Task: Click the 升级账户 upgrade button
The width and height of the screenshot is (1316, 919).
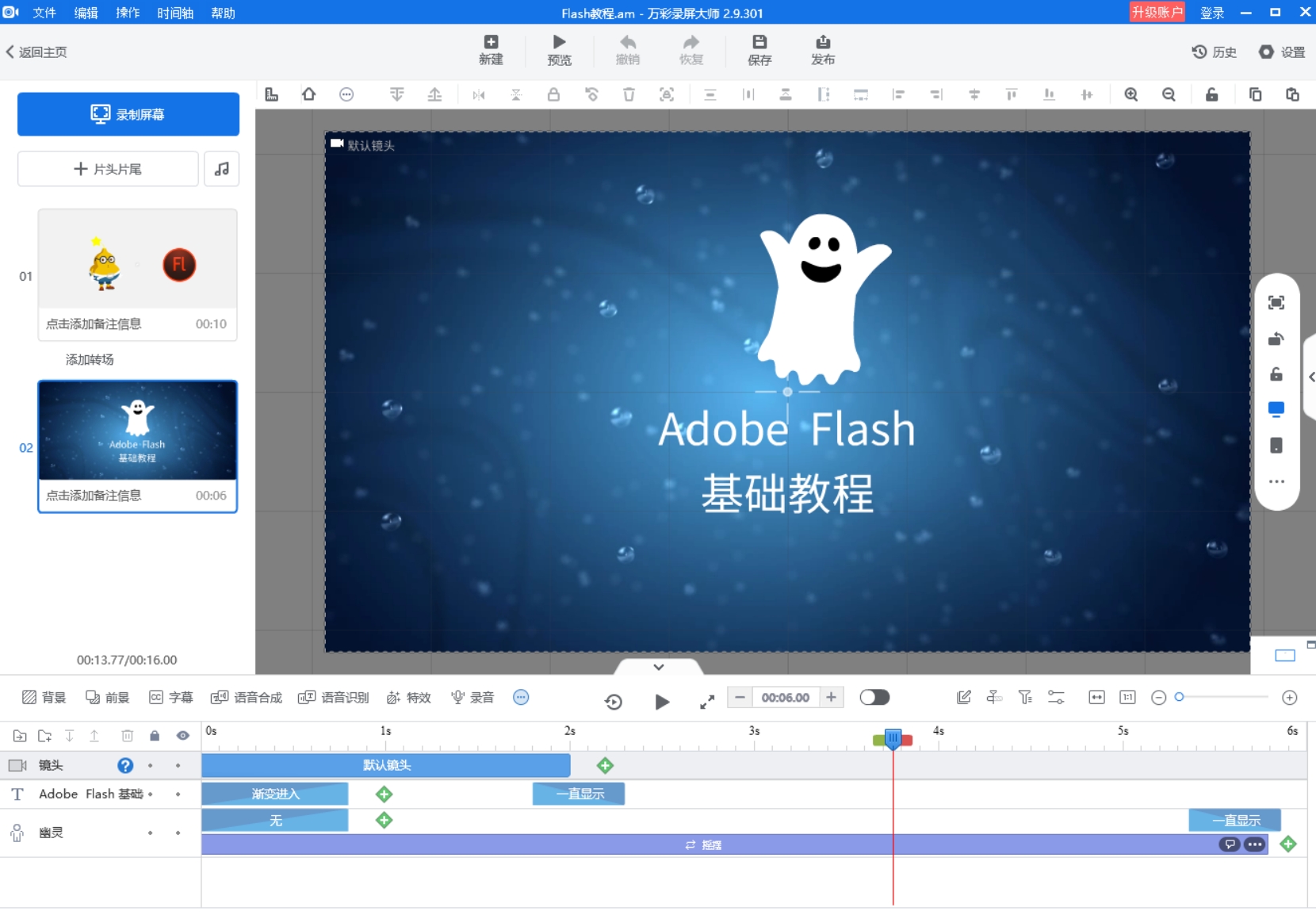Action: tap(1157, 12)
